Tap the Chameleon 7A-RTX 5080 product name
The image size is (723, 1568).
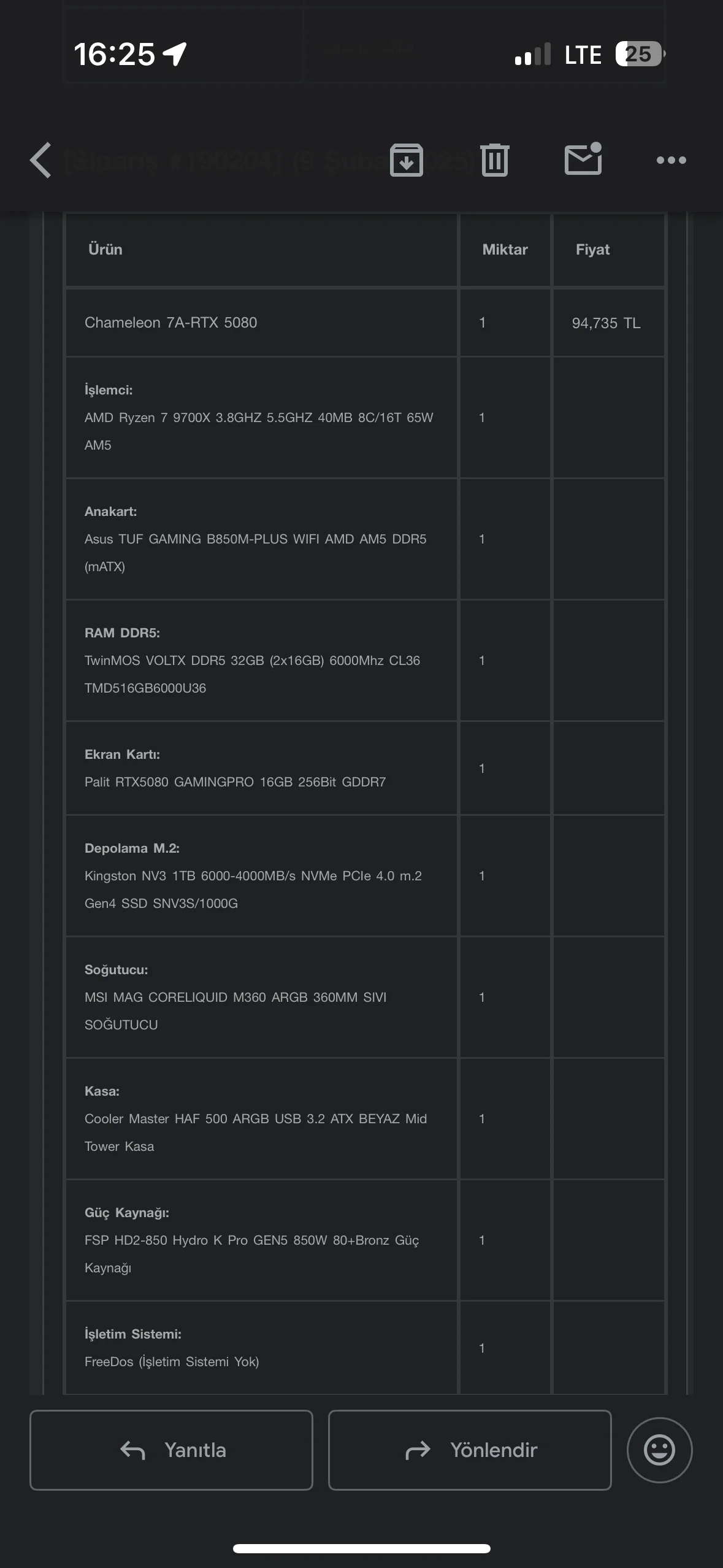[x=170, y=323]
